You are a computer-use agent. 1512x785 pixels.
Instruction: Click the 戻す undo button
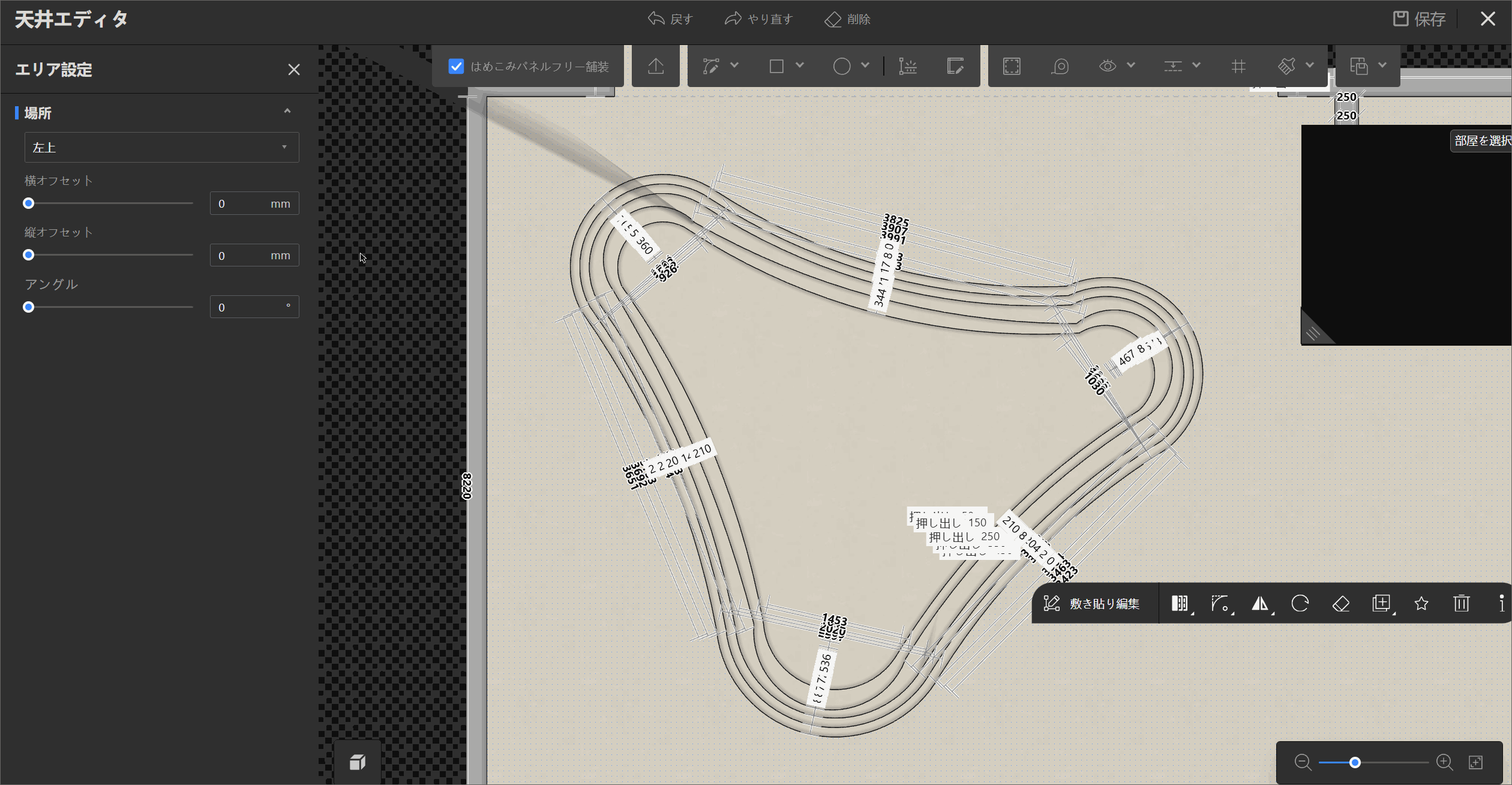pyautogui.click(x=670, y=19)
